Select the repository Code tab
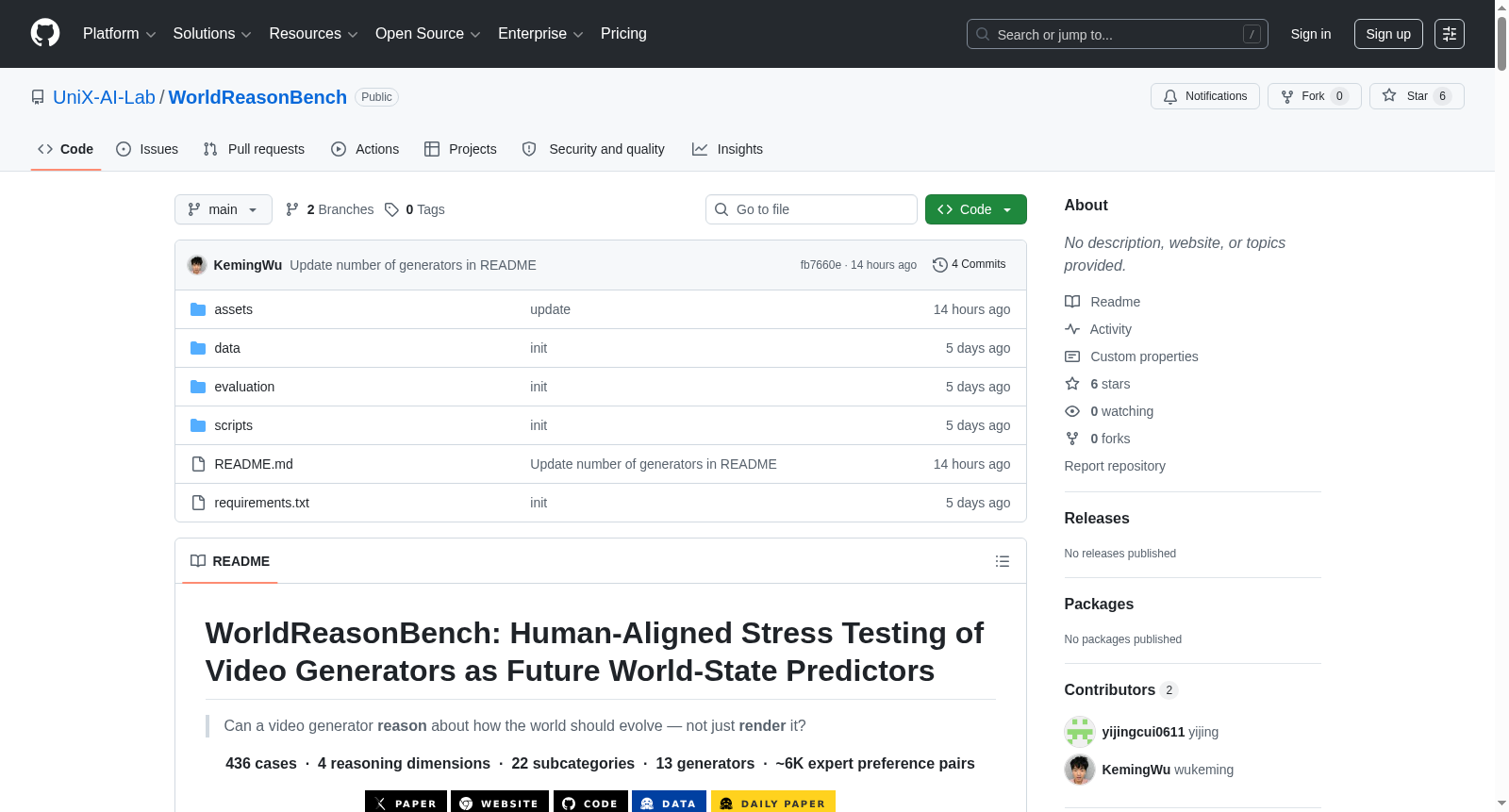 [66, 149]
